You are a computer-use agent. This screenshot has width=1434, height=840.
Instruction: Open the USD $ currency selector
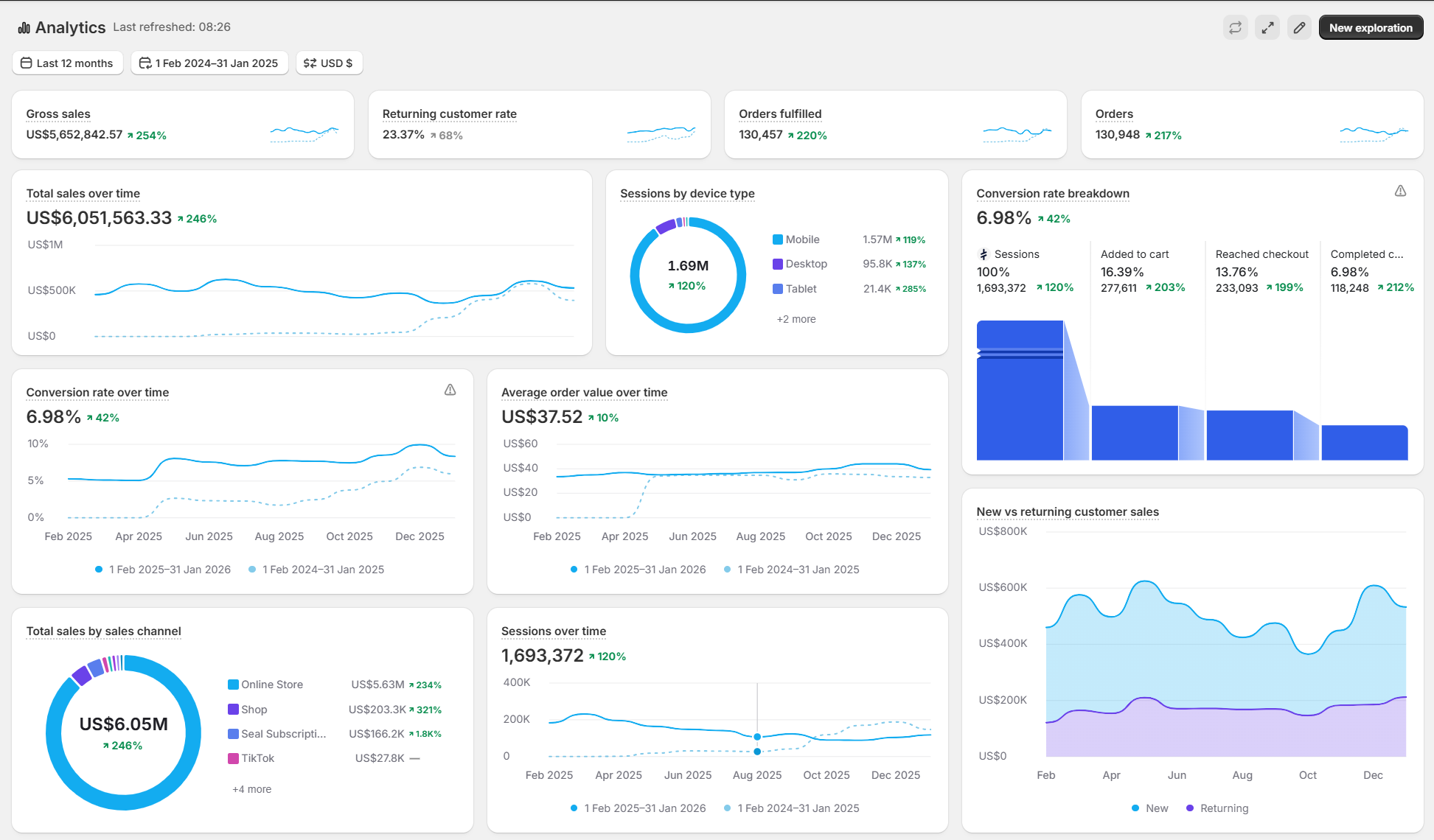(329, 63)
